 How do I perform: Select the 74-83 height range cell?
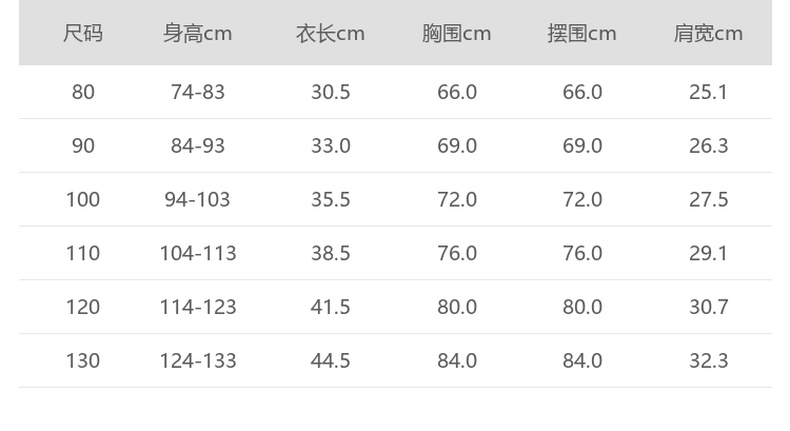click(x=198, y=92)
